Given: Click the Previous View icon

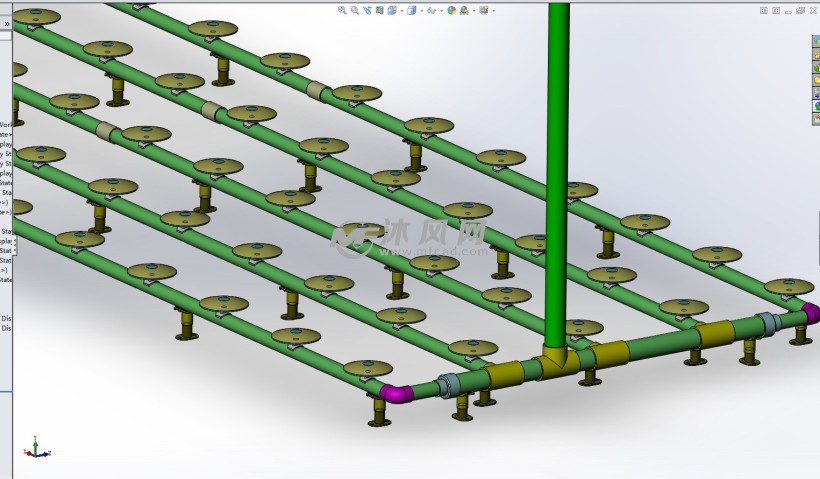Looking at the screenshot, I should tap(368, 10).
